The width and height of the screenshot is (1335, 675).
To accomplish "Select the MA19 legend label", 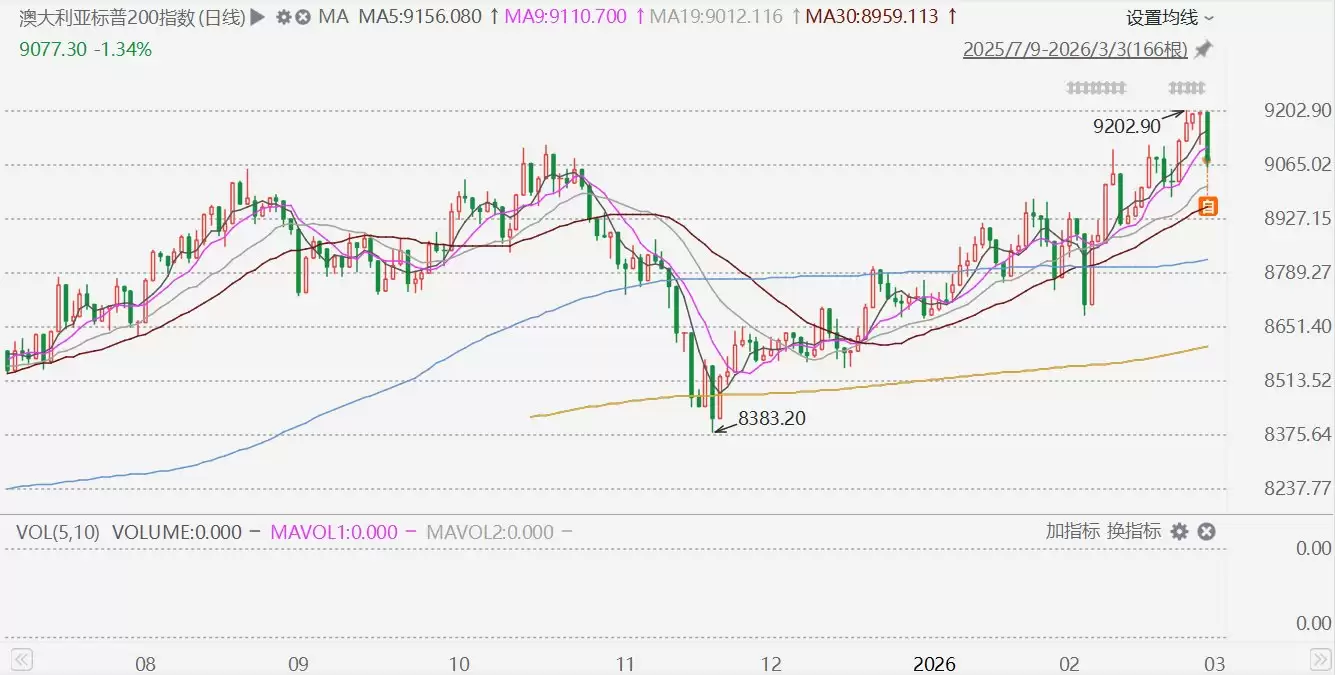I will [x=716, y=17].
